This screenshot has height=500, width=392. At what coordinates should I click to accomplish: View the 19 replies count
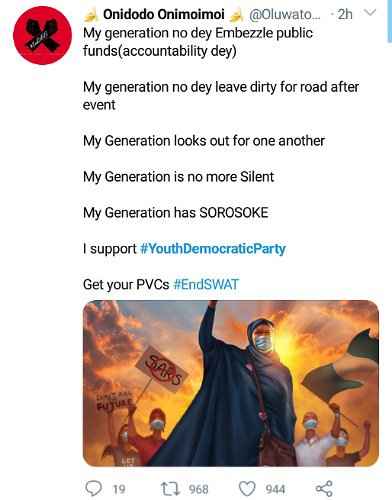click(119, 489)
